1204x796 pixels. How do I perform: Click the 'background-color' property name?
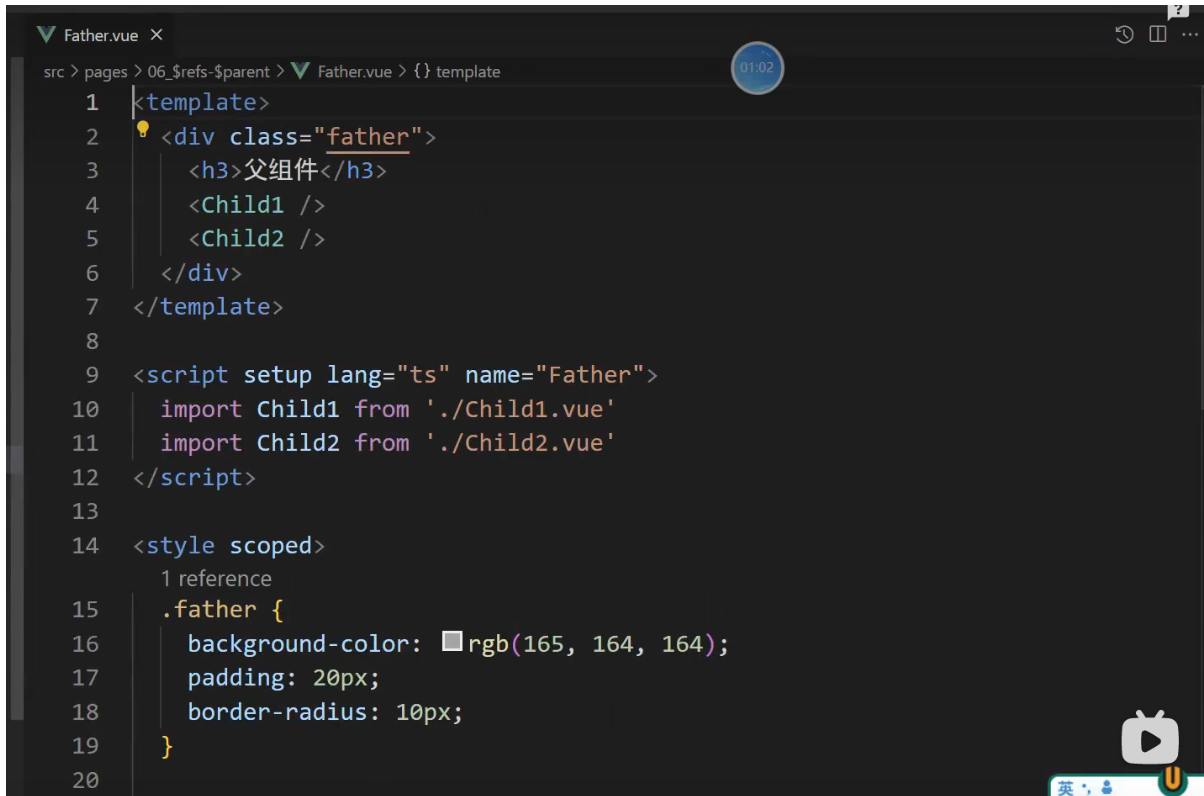(298, 644)
